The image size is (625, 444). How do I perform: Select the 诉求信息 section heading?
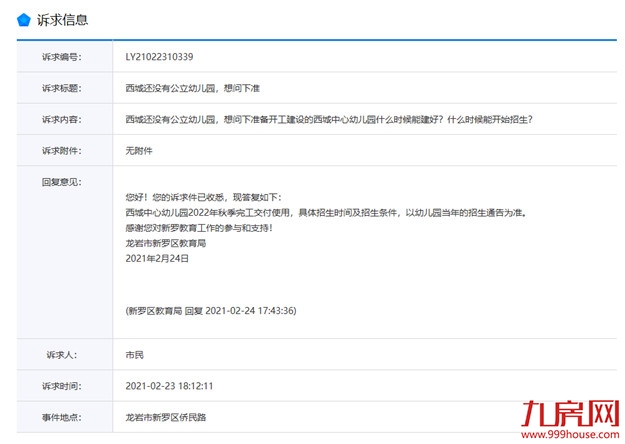[x=63, y=20]
